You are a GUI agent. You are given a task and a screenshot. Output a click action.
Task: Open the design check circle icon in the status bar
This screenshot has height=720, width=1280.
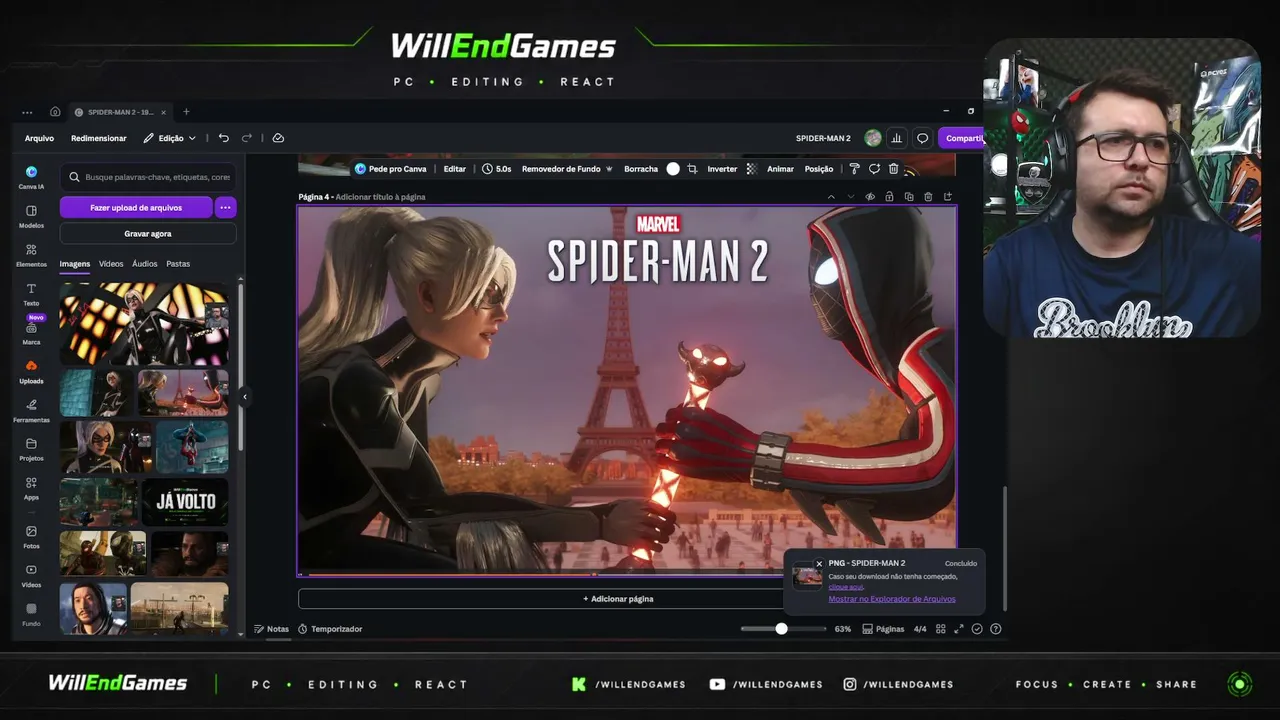tap(977, 629)
